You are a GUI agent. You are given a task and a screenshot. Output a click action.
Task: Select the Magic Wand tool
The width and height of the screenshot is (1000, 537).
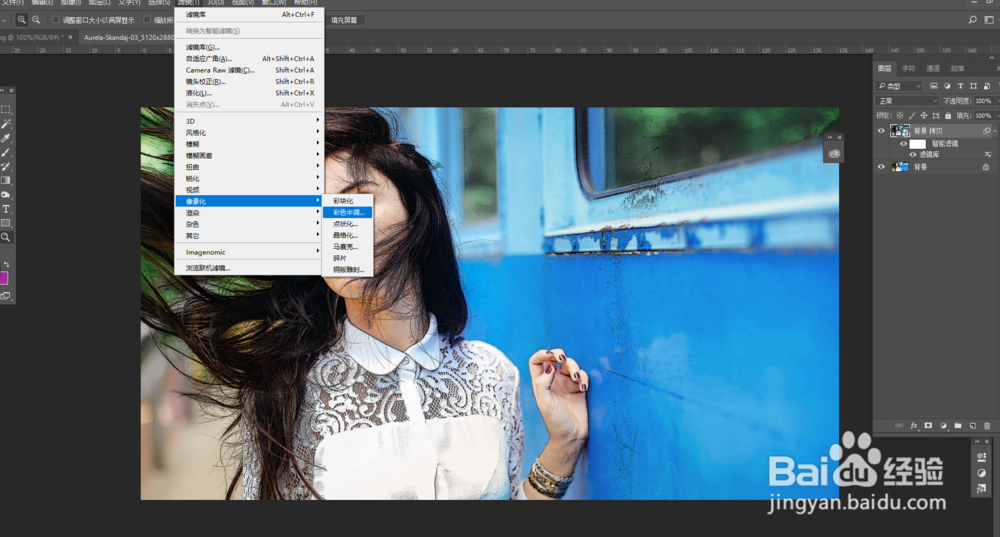(x=6, y=124)
